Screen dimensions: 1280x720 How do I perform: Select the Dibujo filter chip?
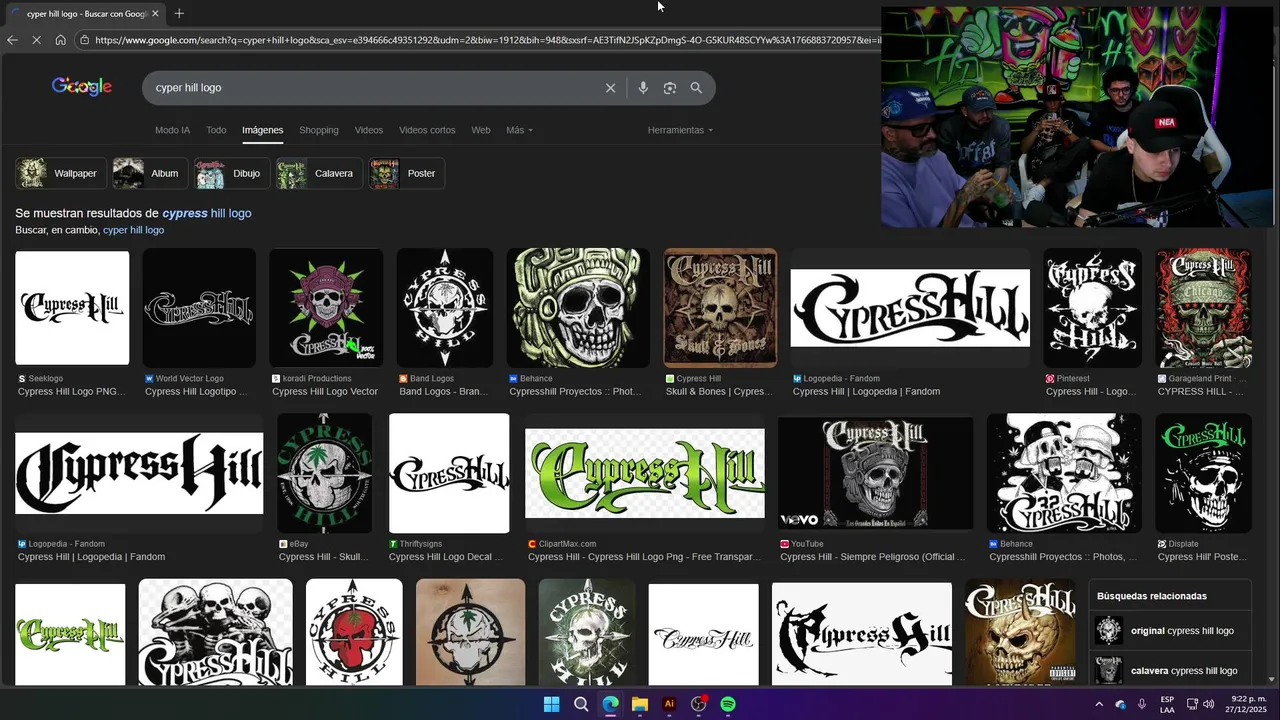pyautogui.click(x=231, y=173)
